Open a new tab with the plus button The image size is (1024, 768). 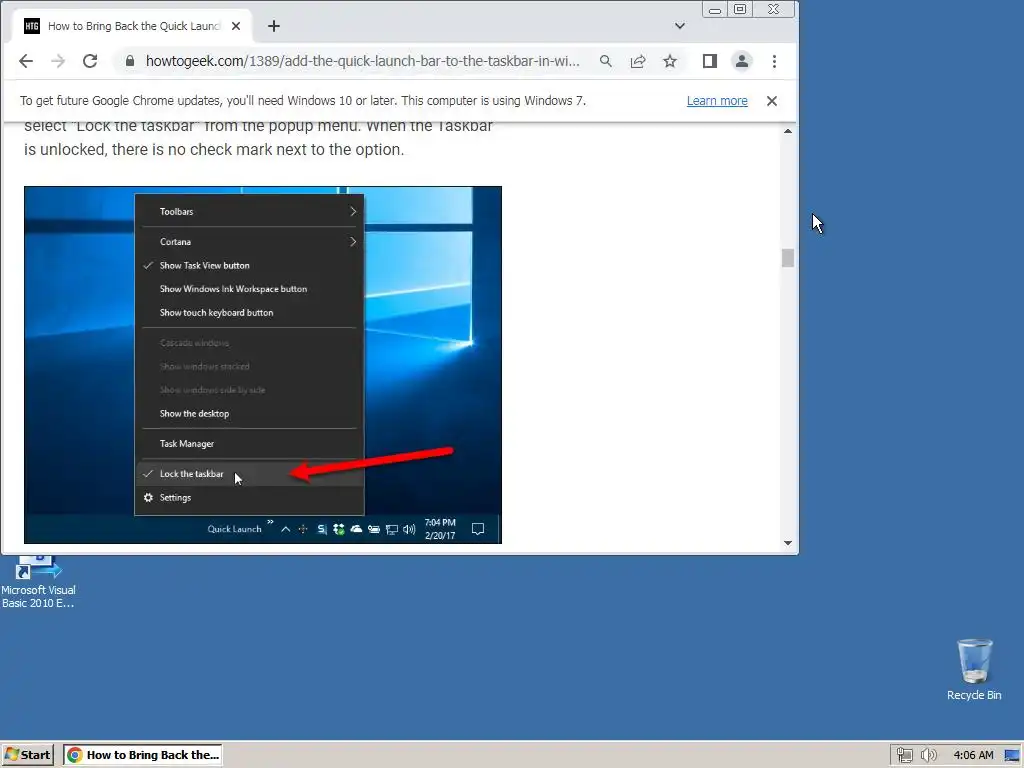tap(274, 26)
